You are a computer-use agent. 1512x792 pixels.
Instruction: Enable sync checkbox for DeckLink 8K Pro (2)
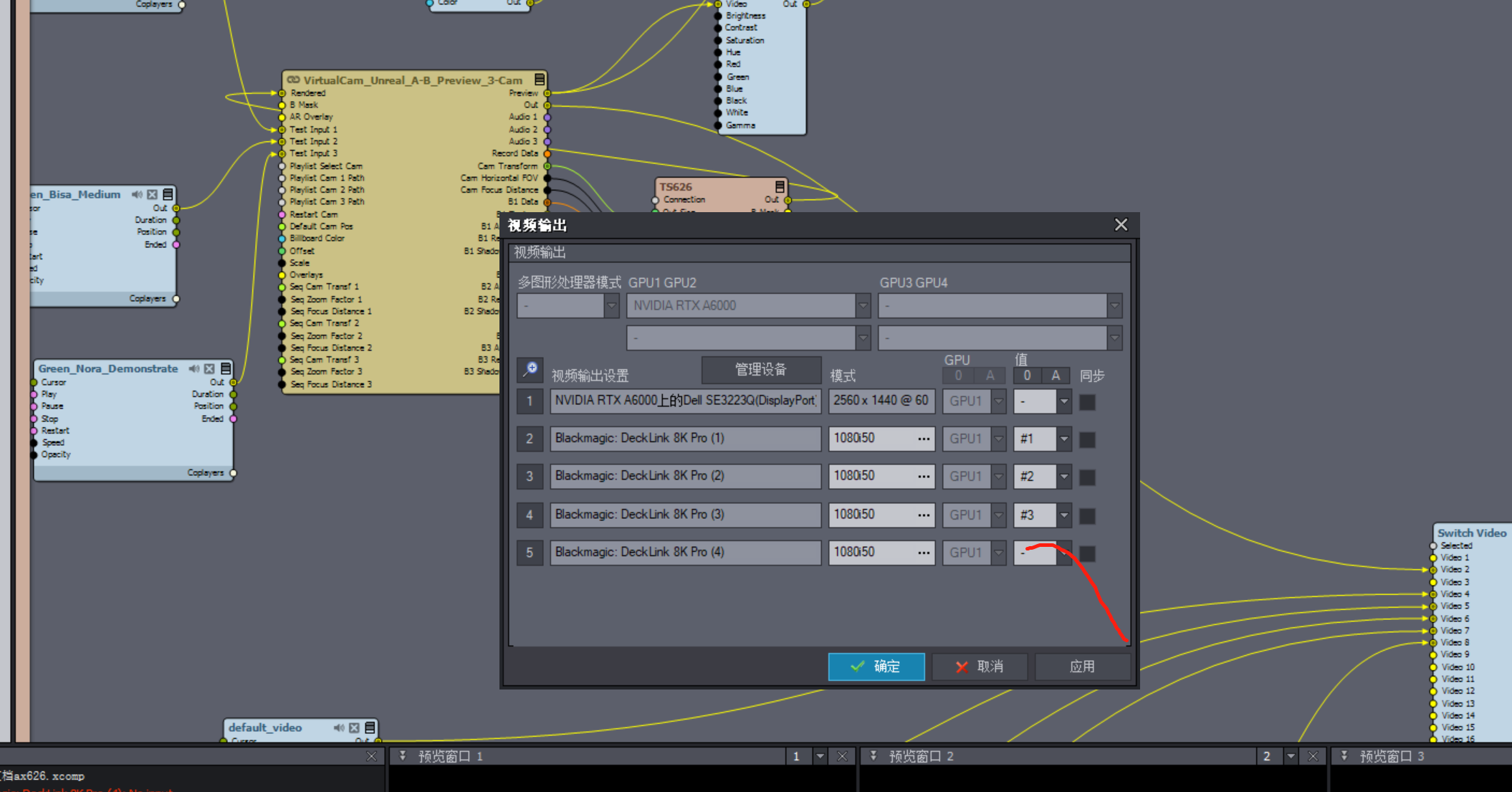tap(1087, 477)
